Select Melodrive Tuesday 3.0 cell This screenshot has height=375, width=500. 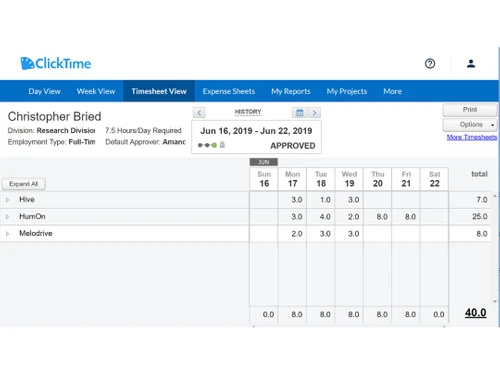321,234
